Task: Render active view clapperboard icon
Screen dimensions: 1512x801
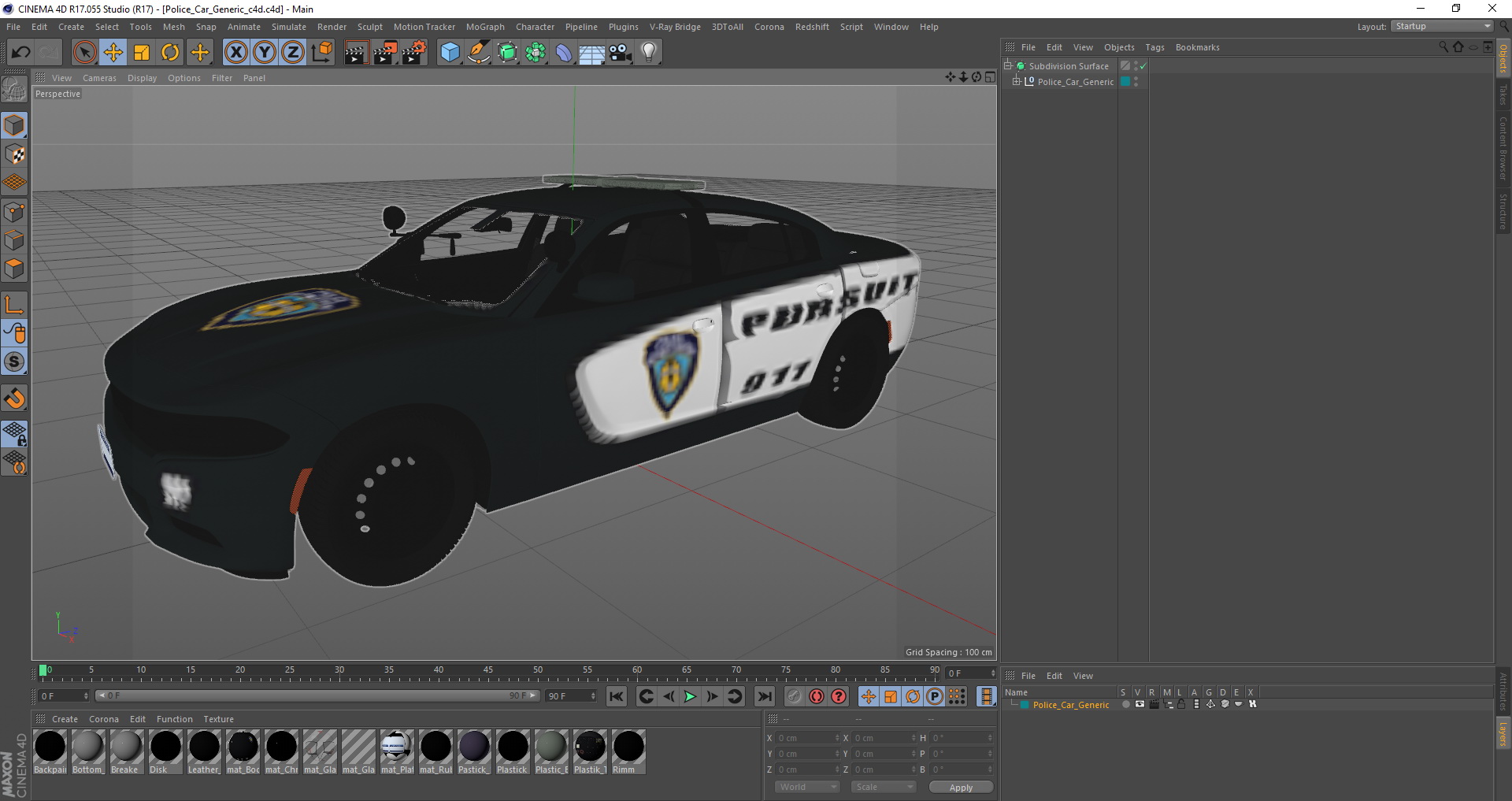Action: (356, 53)
